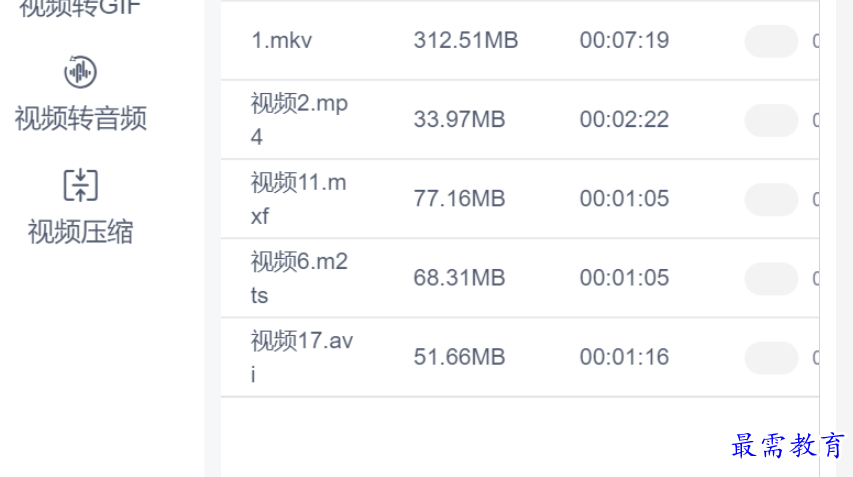
Task: Choose the 视频6.m2ts file entry
Action: (x=300, y=278)
